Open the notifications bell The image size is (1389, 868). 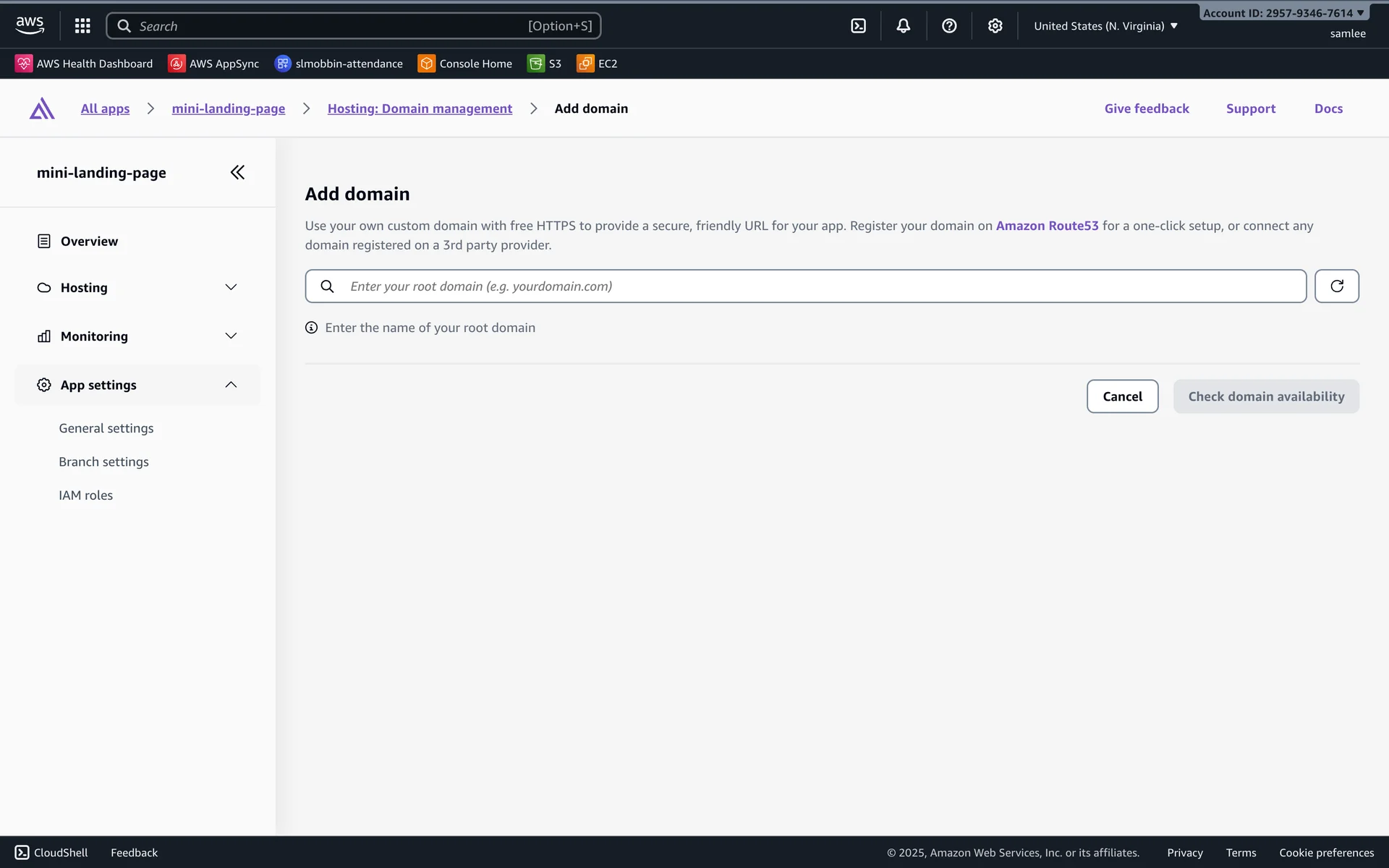point(903,26)
